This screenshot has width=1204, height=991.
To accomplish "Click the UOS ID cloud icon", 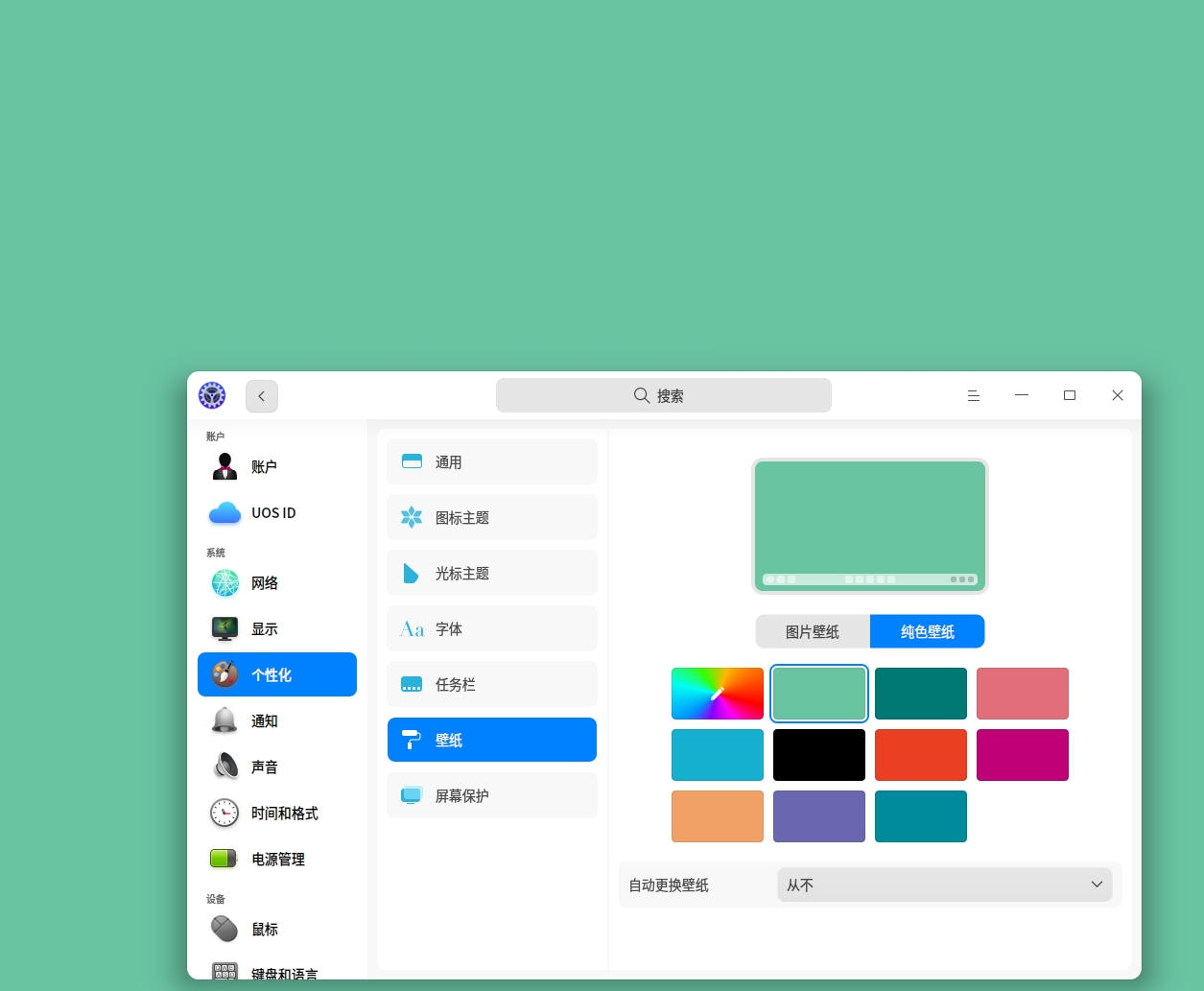I will click(225, 513).
